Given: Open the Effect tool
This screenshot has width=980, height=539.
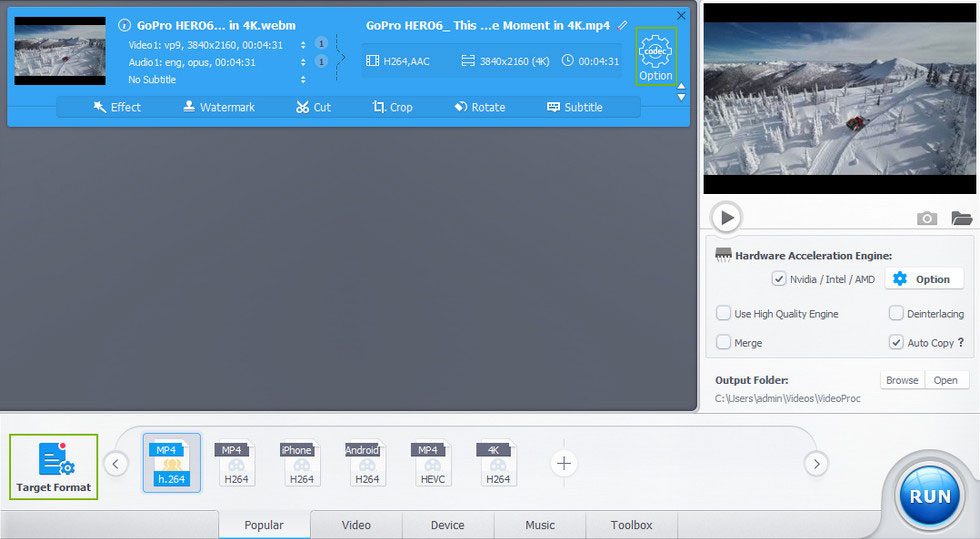Looking at the screenshot, I should tap(117, 107).
